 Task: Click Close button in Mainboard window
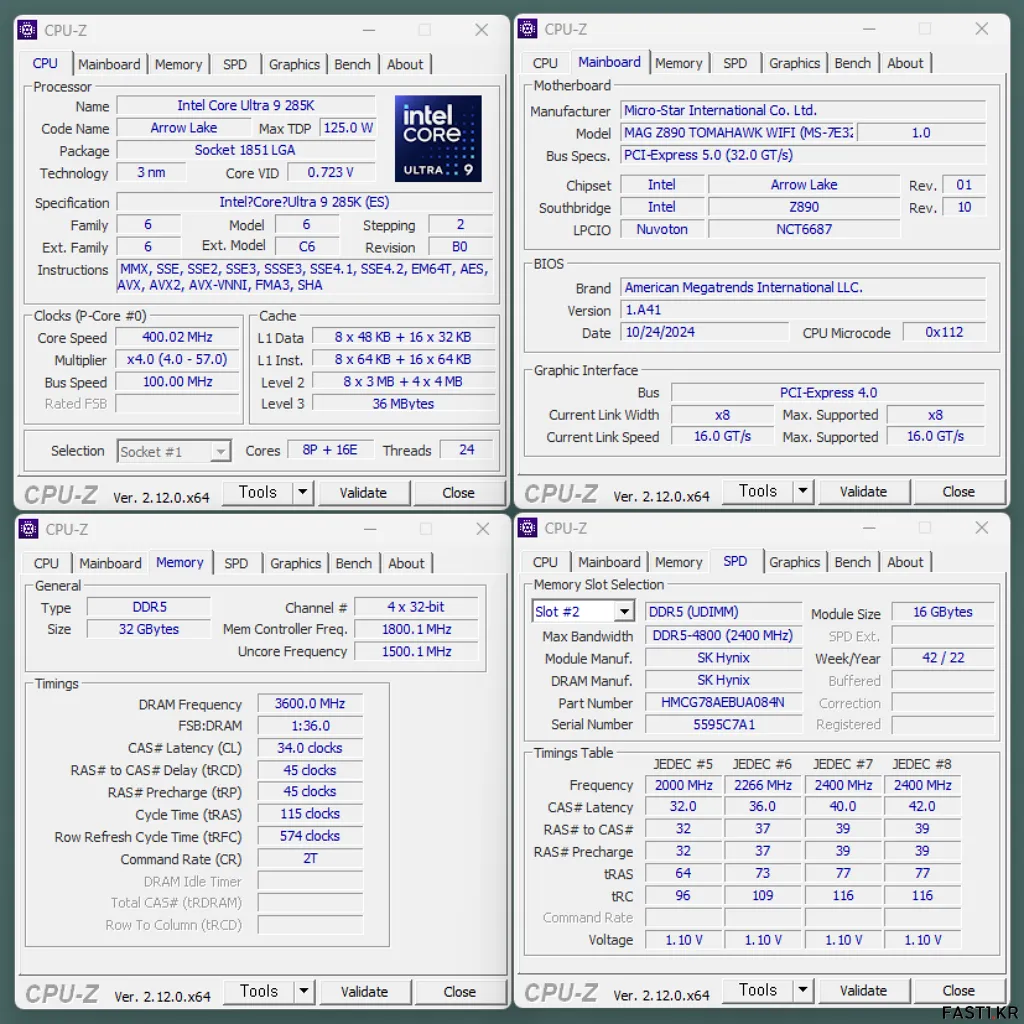(x=959, y=491)
